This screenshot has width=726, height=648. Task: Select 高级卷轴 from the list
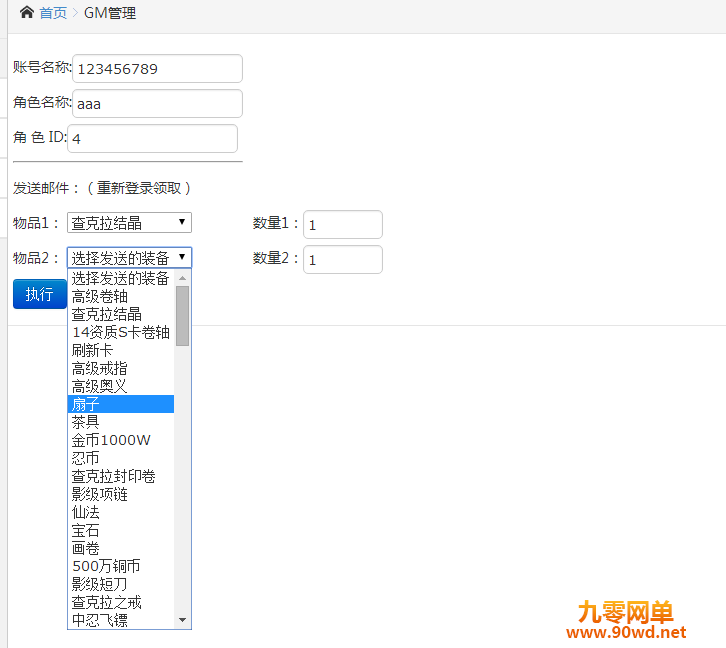[x=121, y=296]
